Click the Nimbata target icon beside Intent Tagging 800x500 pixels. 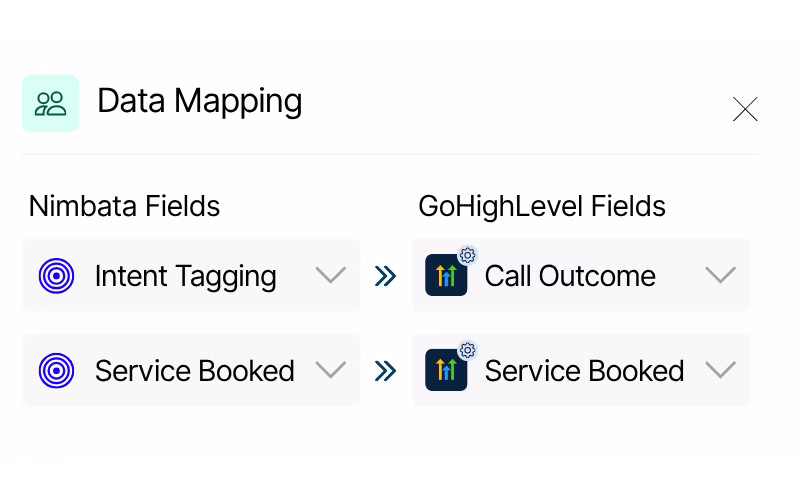pyautogui.click(x=57, y=276)
